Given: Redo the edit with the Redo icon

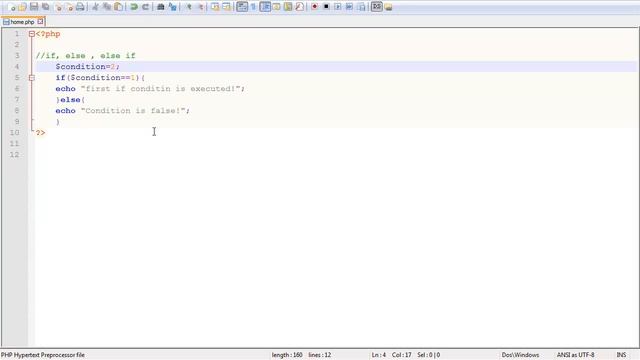Looking at the screenshot, I should click(x=145, y=7).
